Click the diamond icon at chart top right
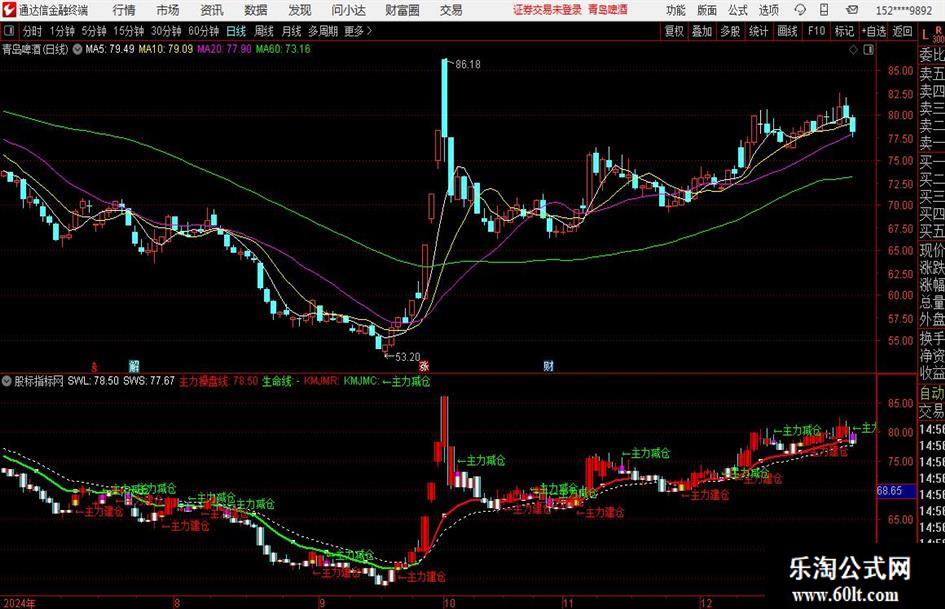945x609 pixels. click(853, 50)
